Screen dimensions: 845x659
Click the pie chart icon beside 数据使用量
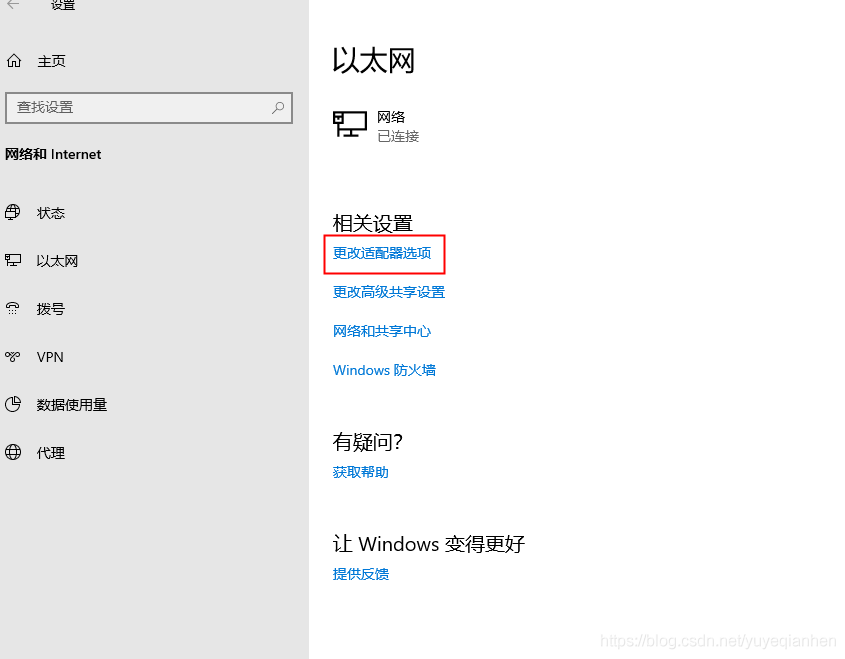13,405
